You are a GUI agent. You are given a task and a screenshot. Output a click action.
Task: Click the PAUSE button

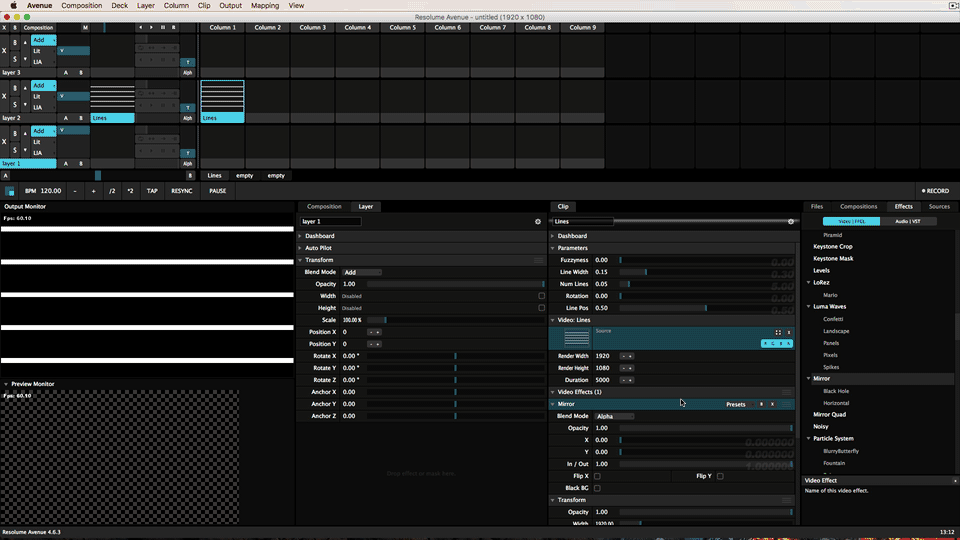click(217, 191)
